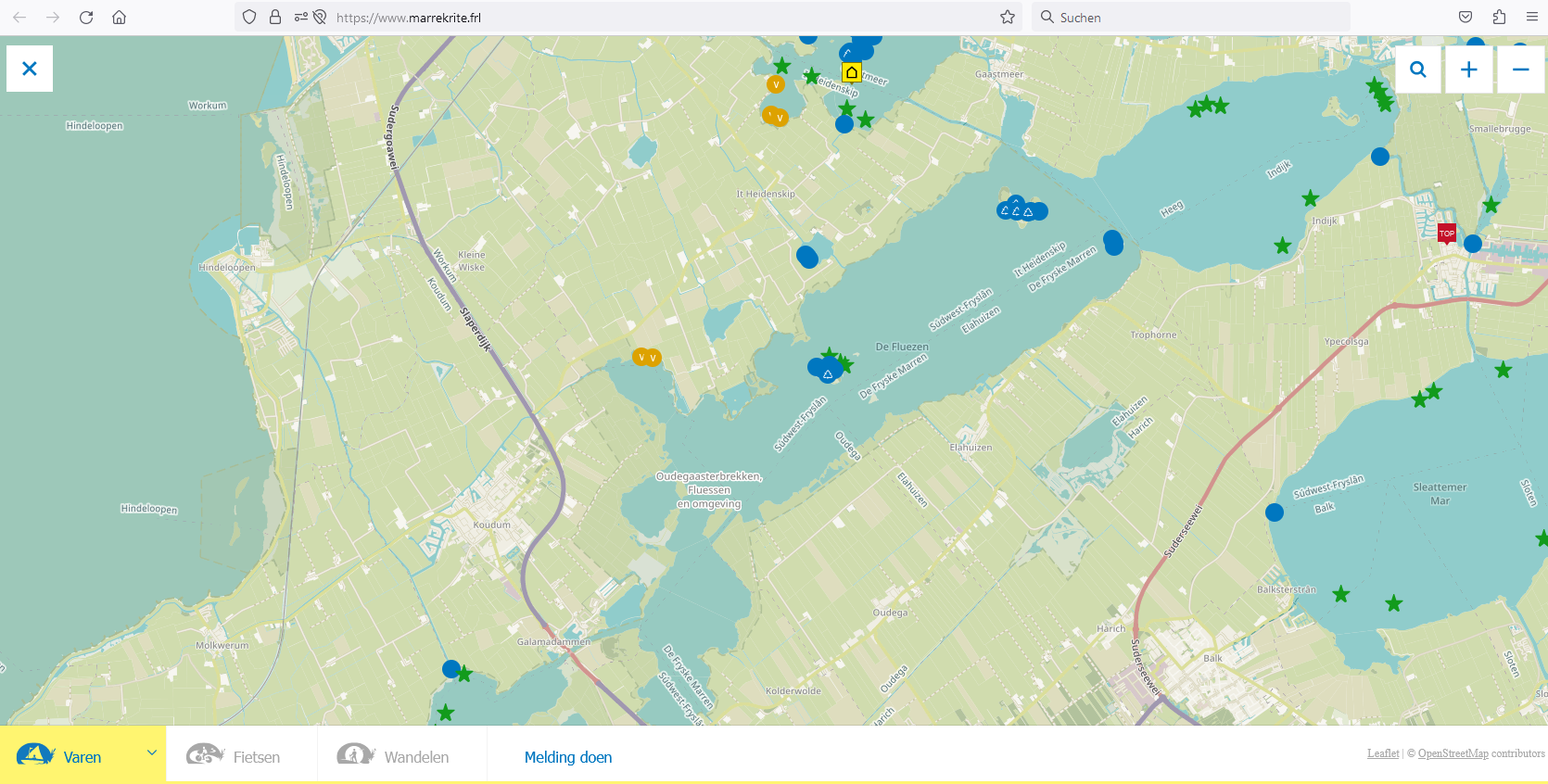Click the yellow house marker icon
The width and height of the screenshot is (1548, 784).
coord(851,72)
